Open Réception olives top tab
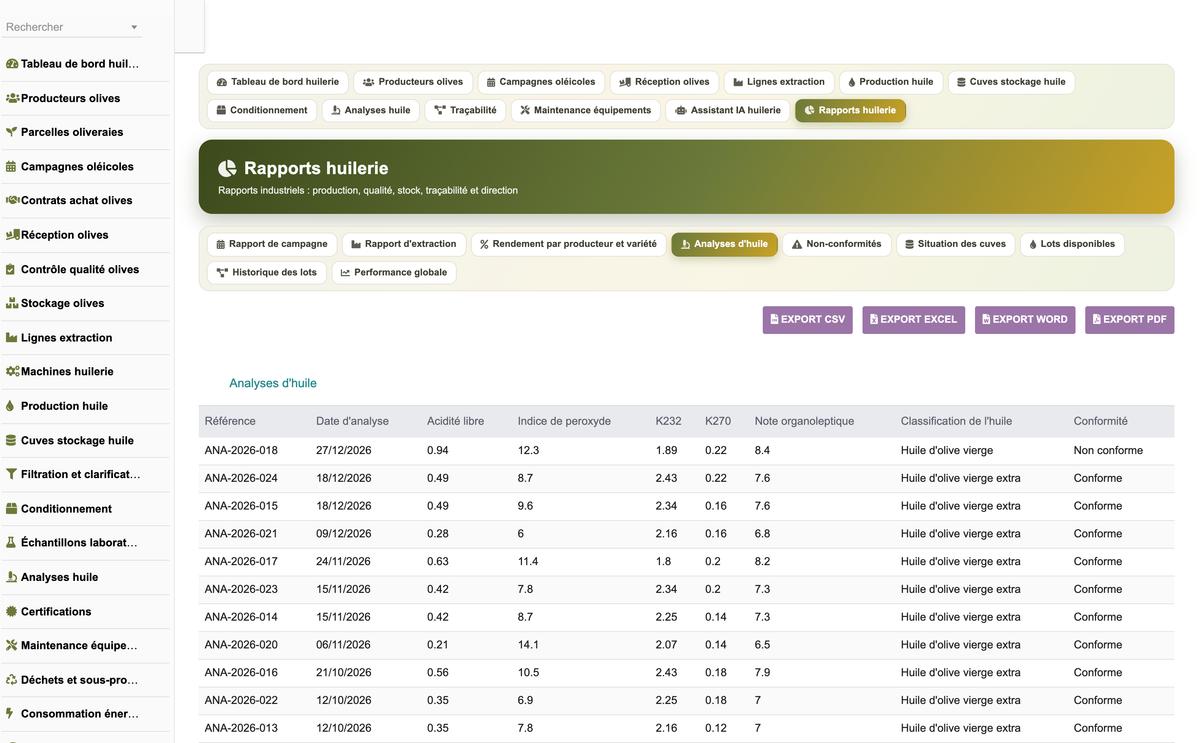 coord(664,82)
